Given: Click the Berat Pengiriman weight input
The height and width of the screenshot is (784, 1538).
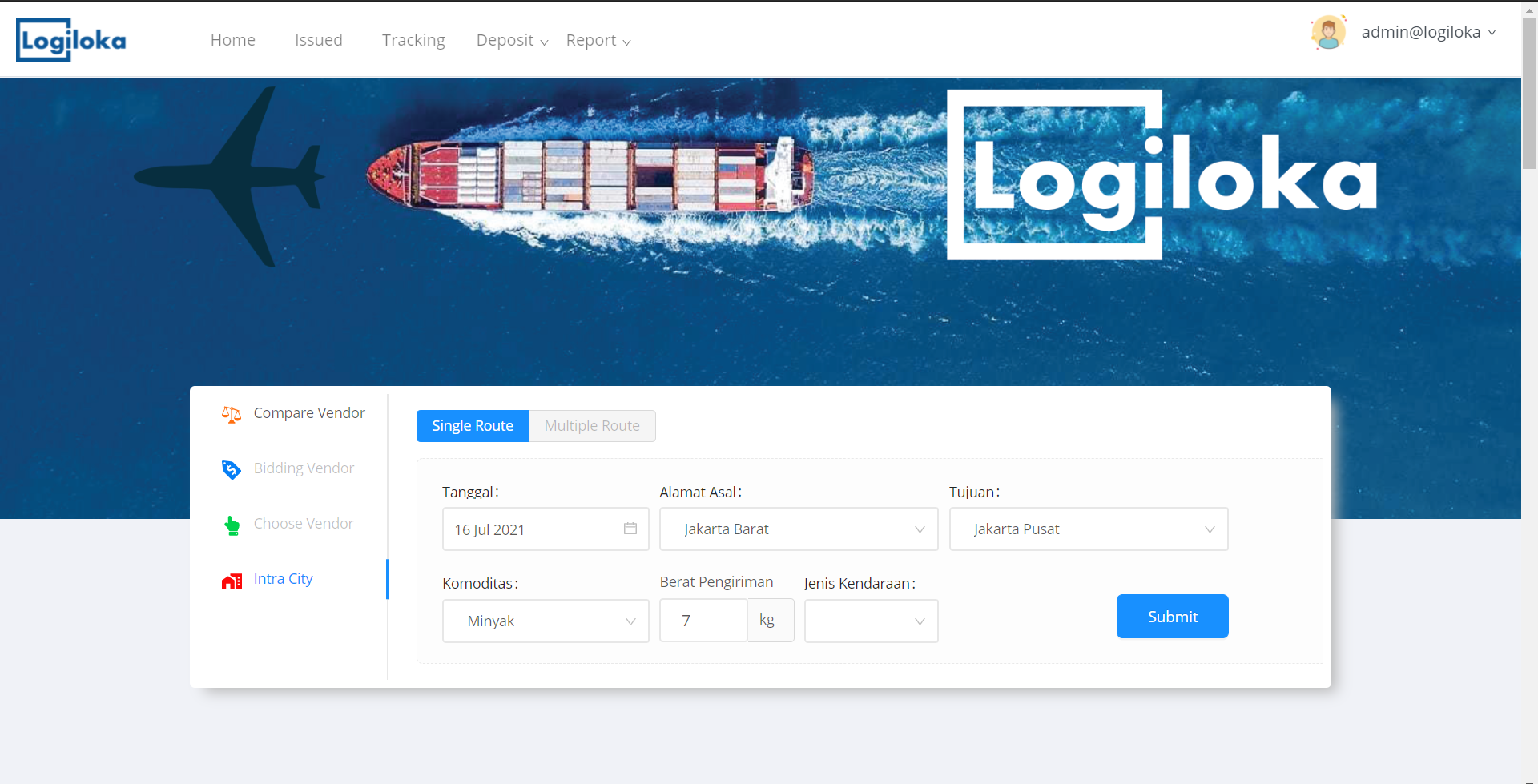Looking at the screenshot, I should 703,621.
